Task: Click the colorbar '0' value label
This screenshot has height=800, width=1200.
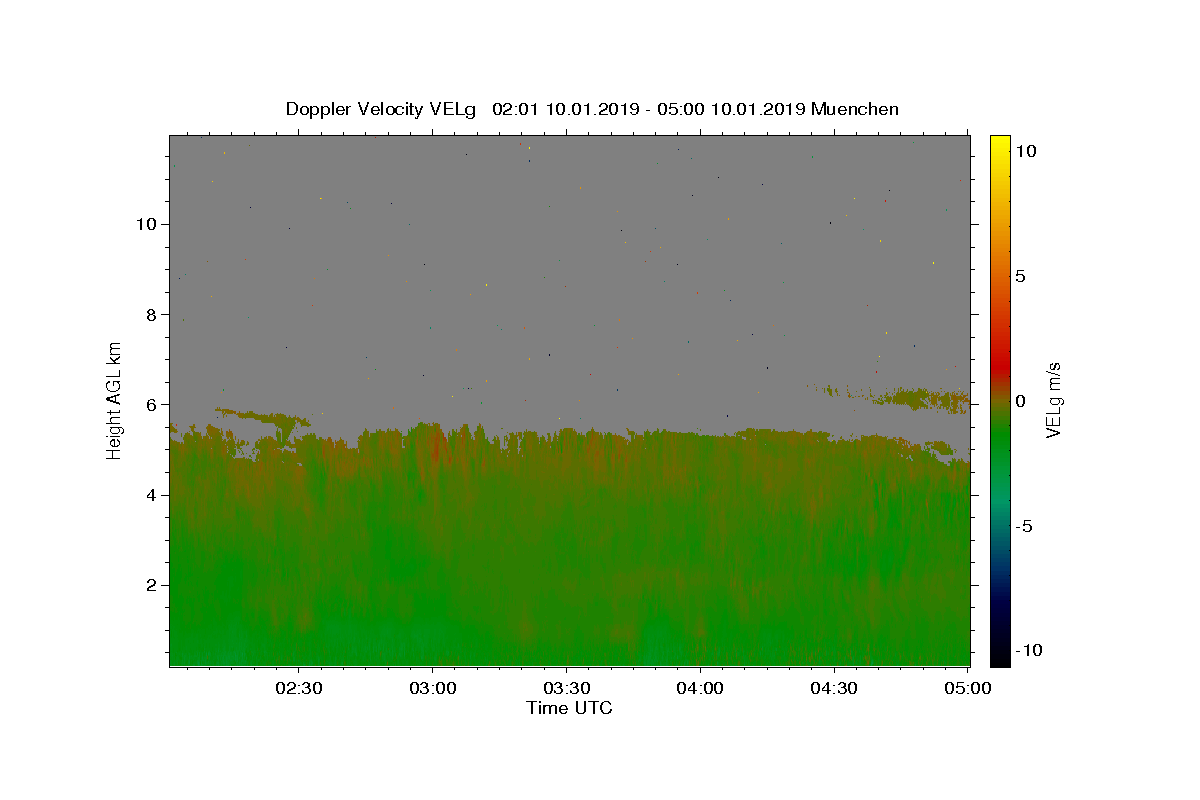Action: [x=1020, y=401]
